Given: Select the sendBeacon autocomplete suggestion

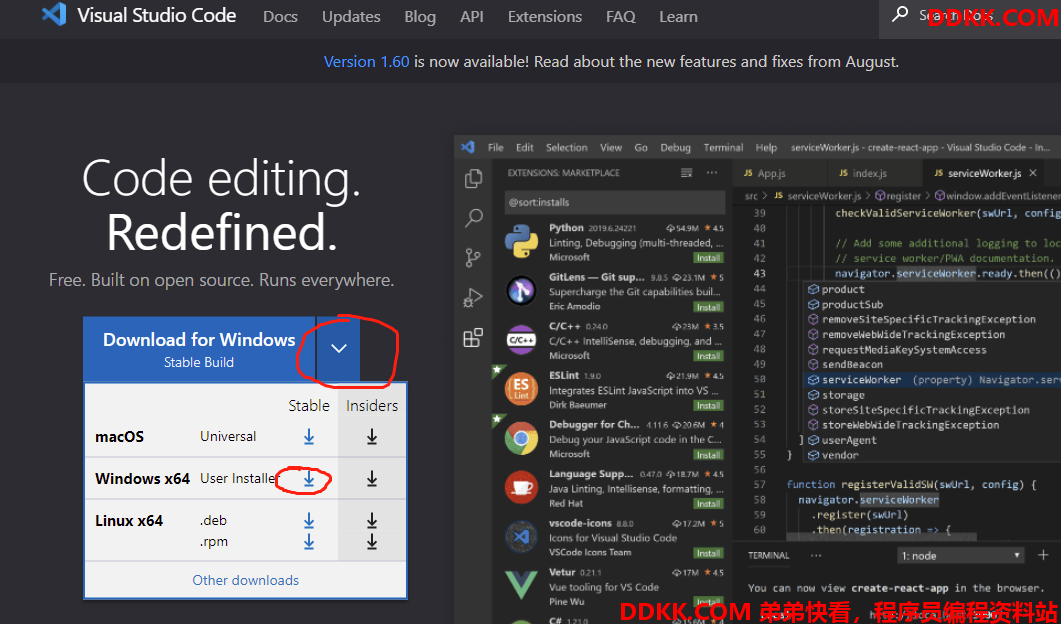Looking at the screenshot, I should (932, 365).
